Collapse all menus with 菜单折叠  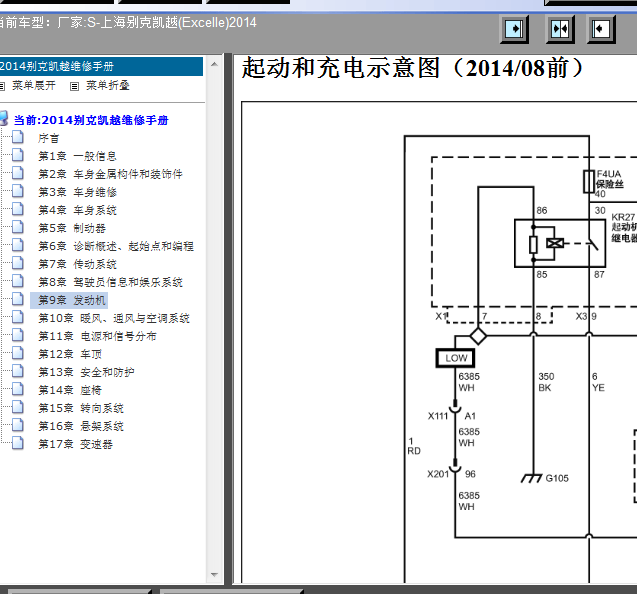(107, 86)
